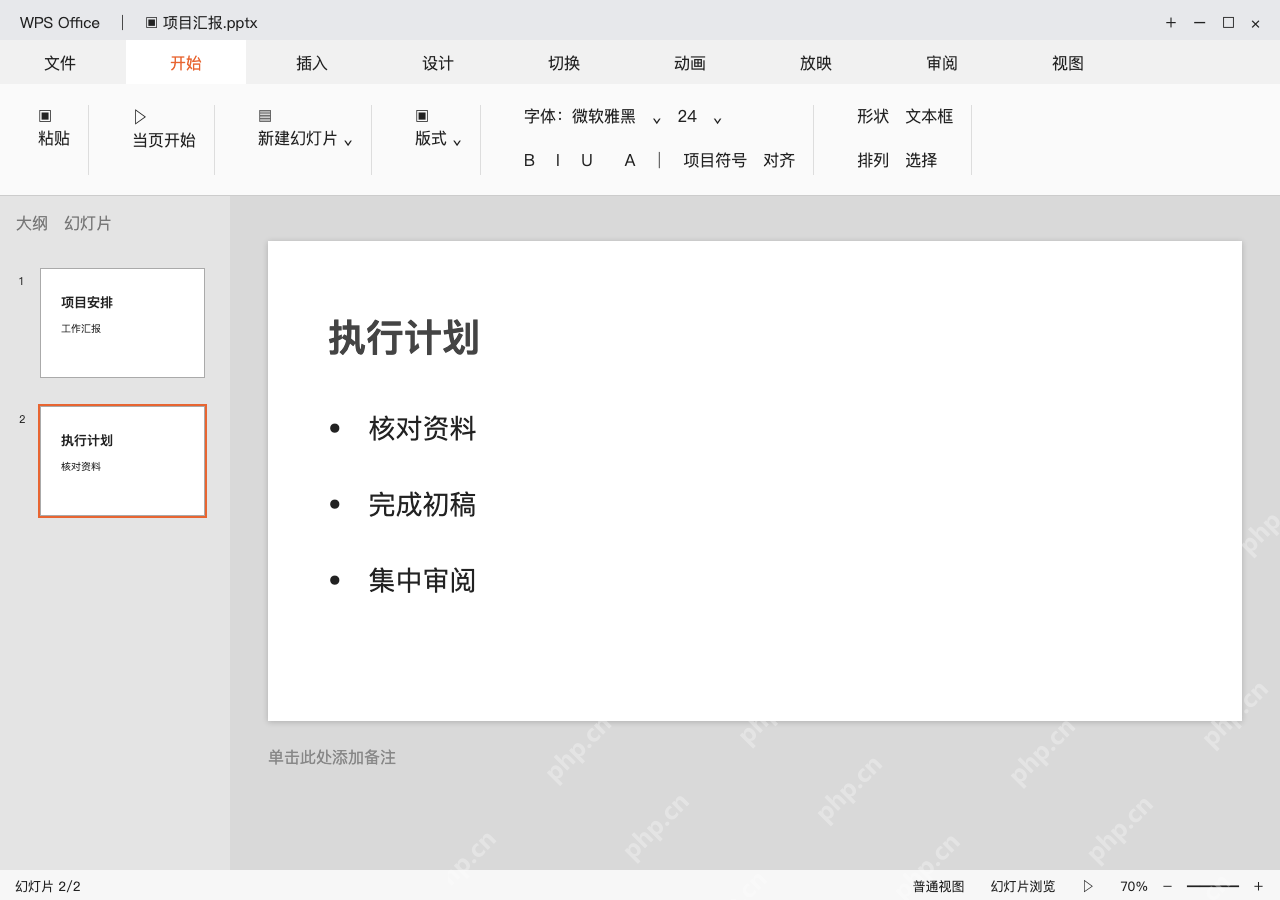The width and height of the screenshot is (1280, 900).
Task: Switch to the Design (设计) tab
Action: tap(438, 63)
